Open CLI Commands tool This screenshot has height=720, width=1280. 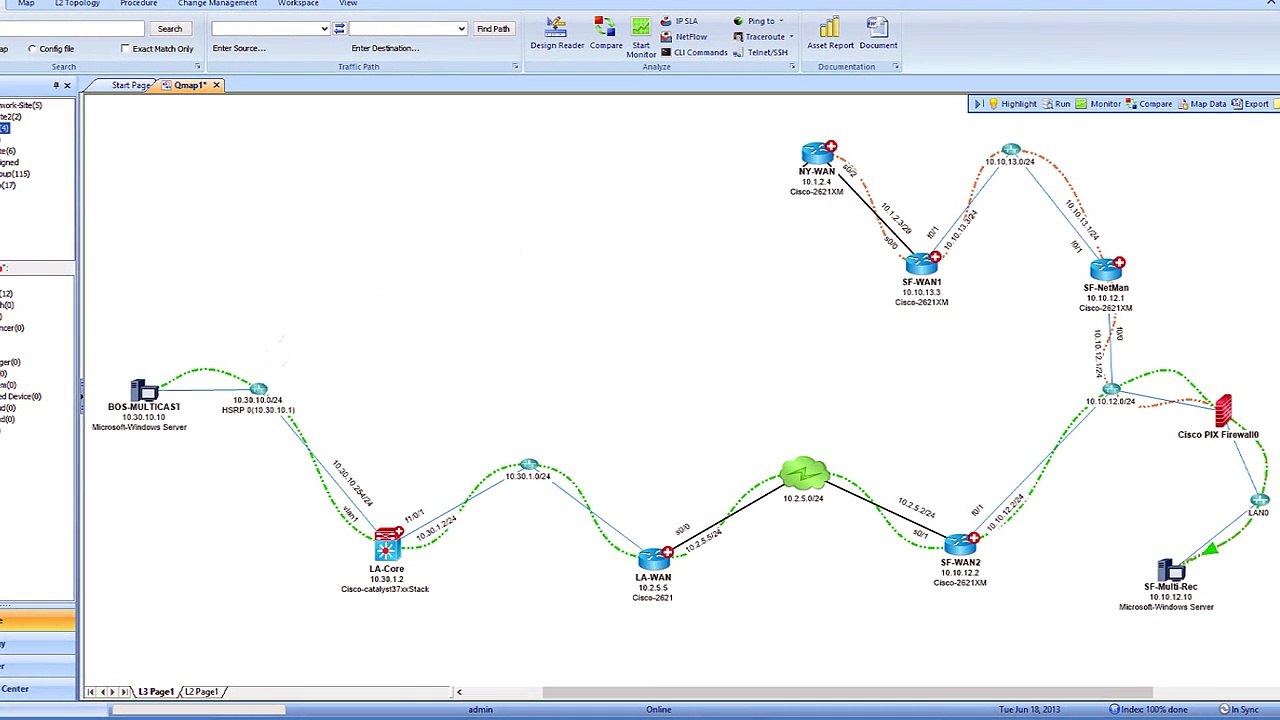(694, 52)
